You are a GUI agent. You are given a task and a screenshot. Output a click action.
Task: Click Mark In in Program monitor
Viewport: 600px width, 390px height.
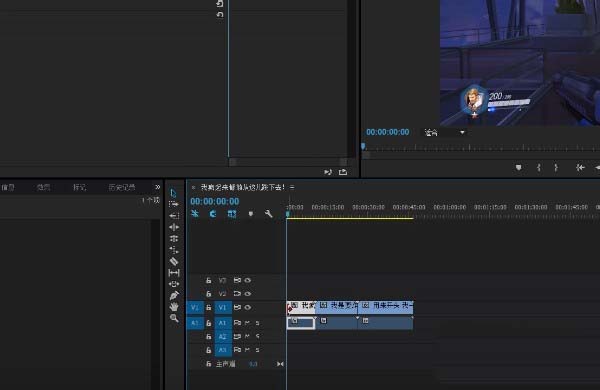(x=539, y=168)
